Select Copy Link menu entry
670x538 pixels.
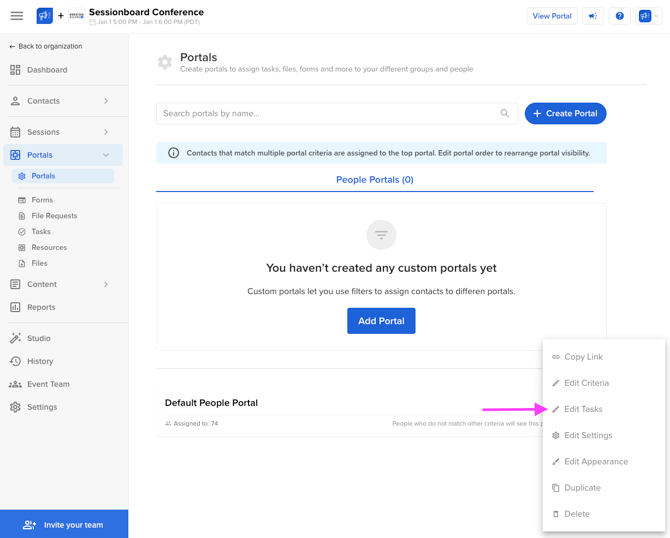coord(583,357)
